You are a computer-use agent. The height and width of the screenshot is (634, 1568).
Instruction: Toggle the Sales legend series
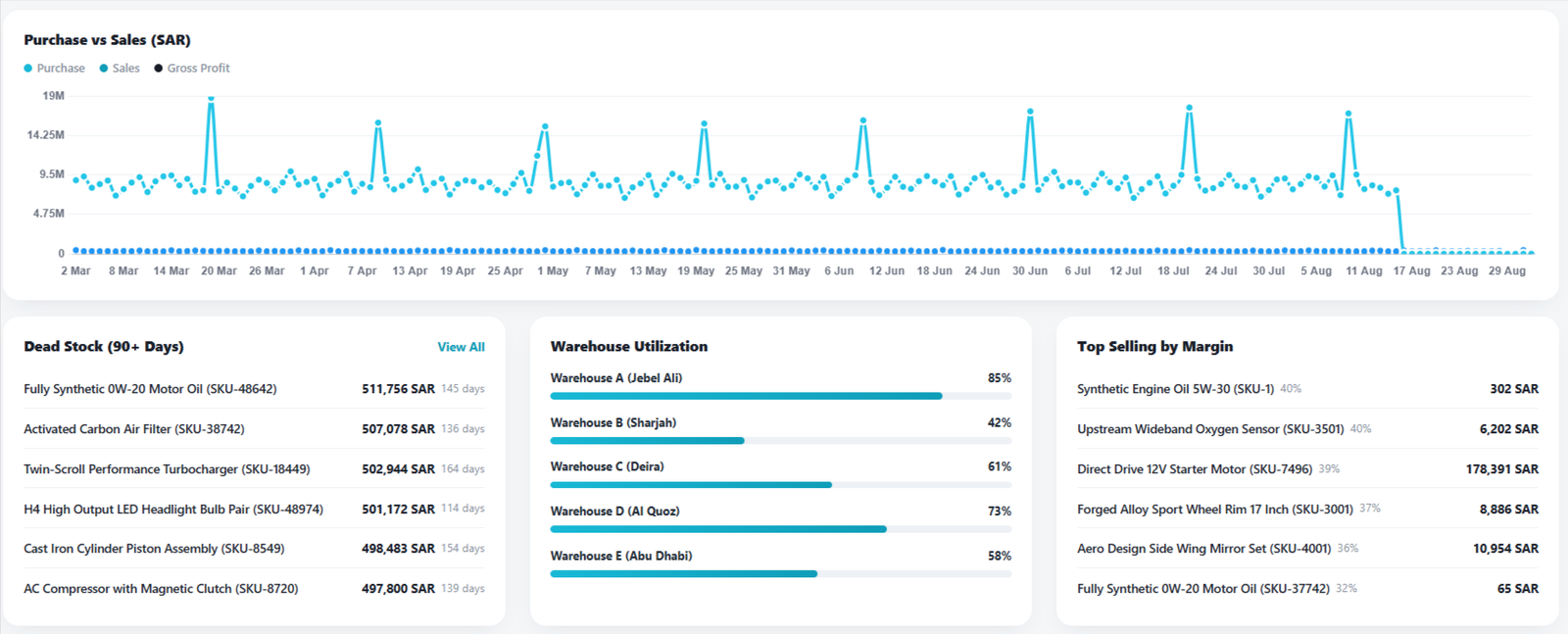click(120, 69)
